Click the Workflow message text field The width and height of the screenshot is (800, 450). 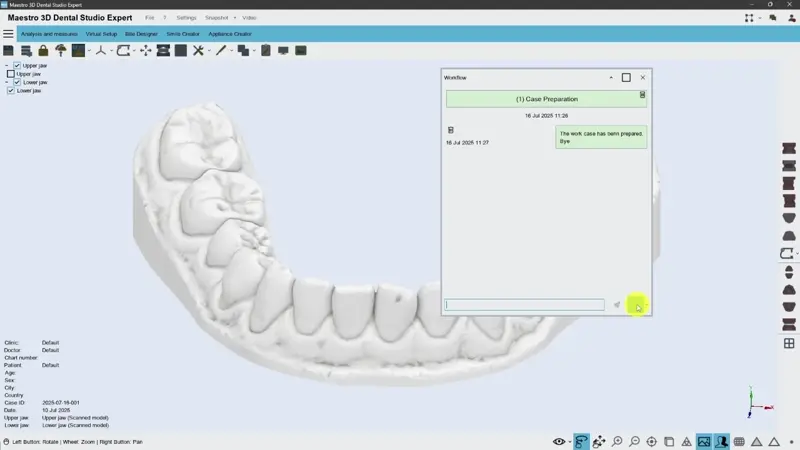pos(524,305)
